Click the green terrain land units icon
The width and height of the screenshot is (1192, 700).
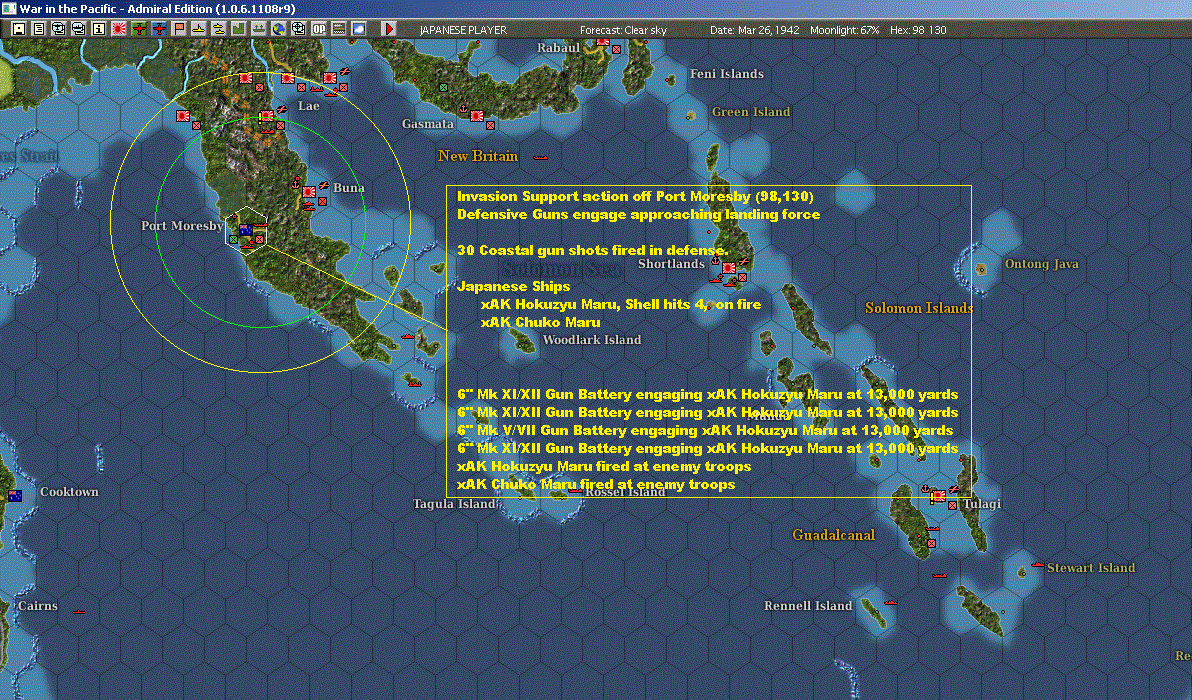click(x=239, y=29)
